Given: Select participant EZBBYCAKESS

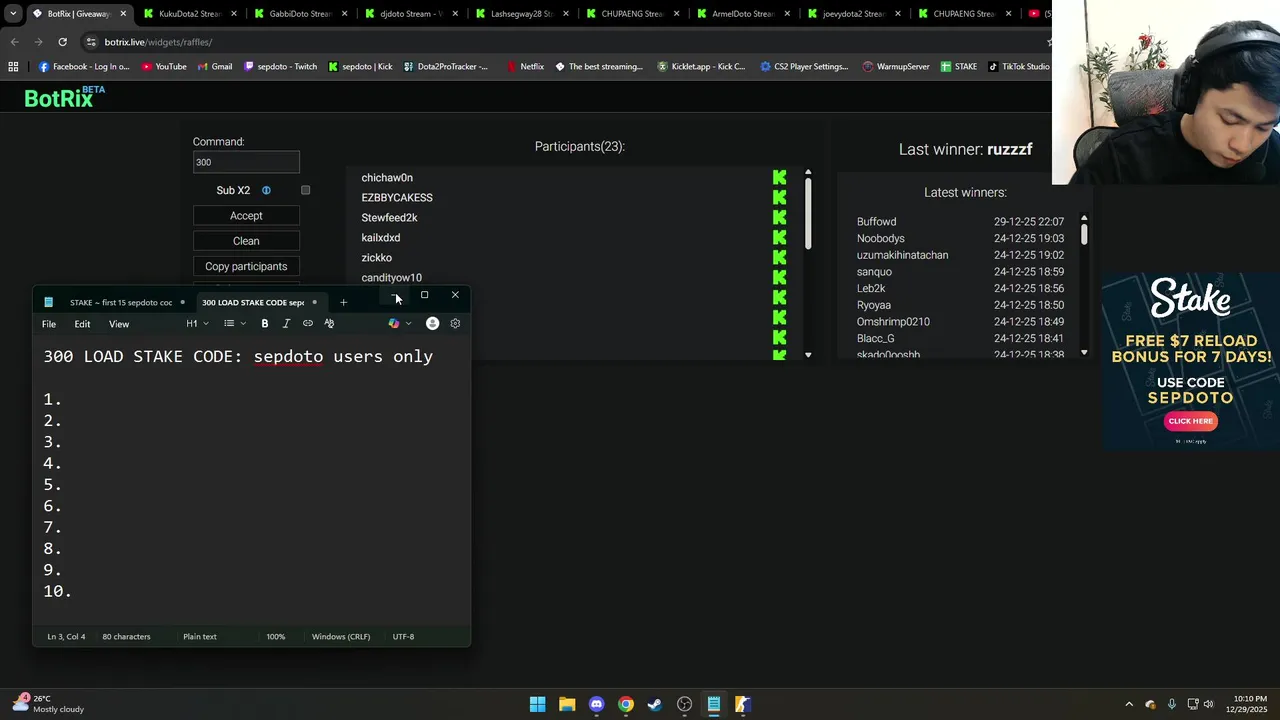Looking at the screenshot, I should [397, 197].
